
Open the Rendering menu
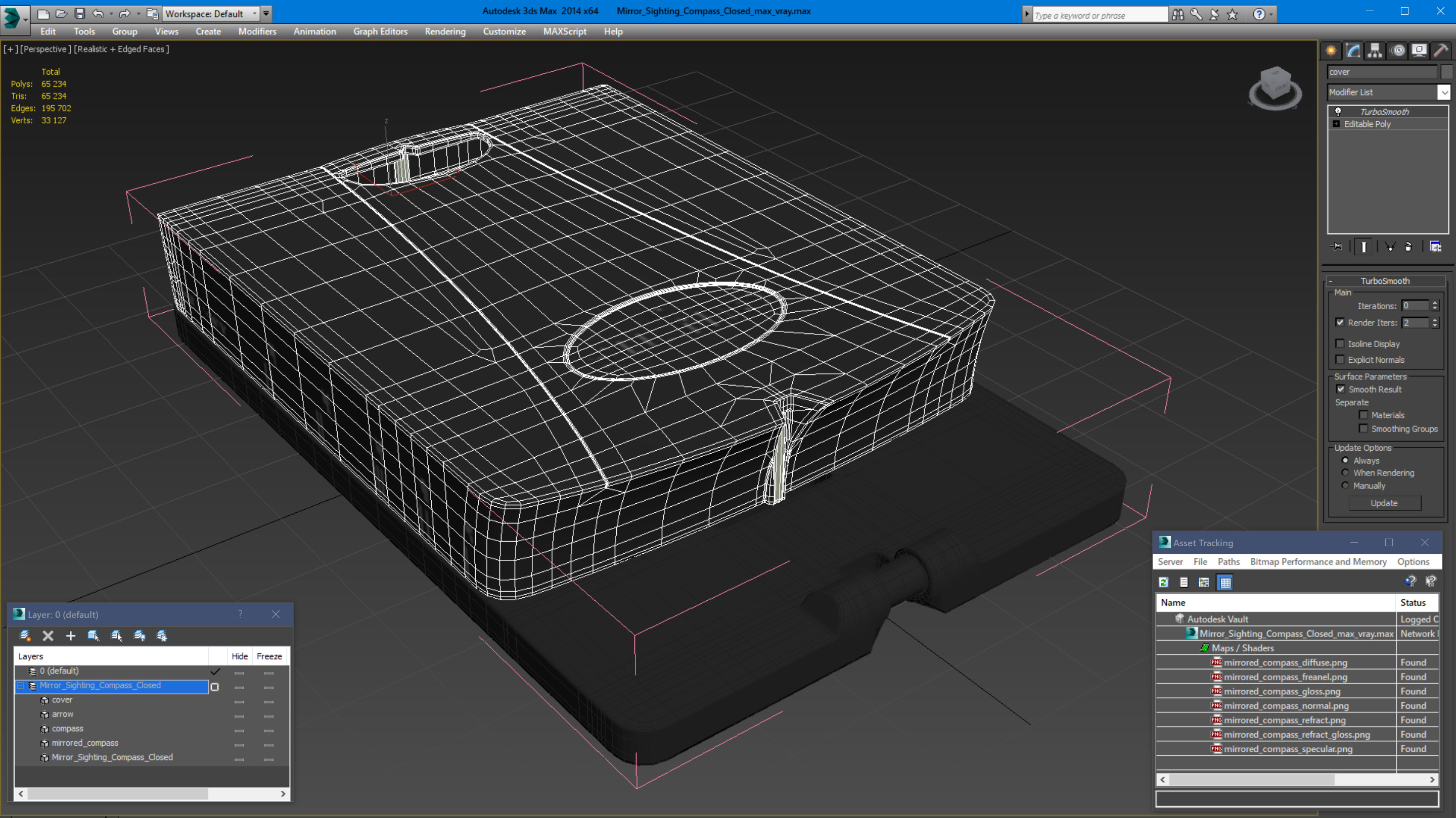coord(445,32)
